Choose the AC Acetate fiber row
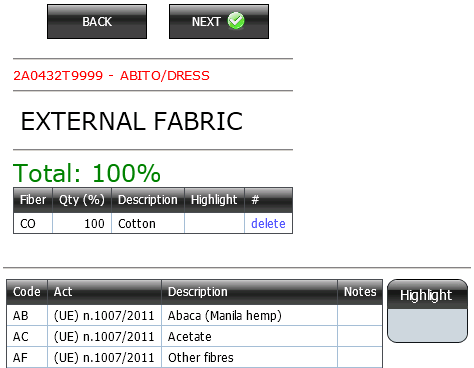Image resolution: width=474 pixels, height=368 pixels. pos(194,336)
